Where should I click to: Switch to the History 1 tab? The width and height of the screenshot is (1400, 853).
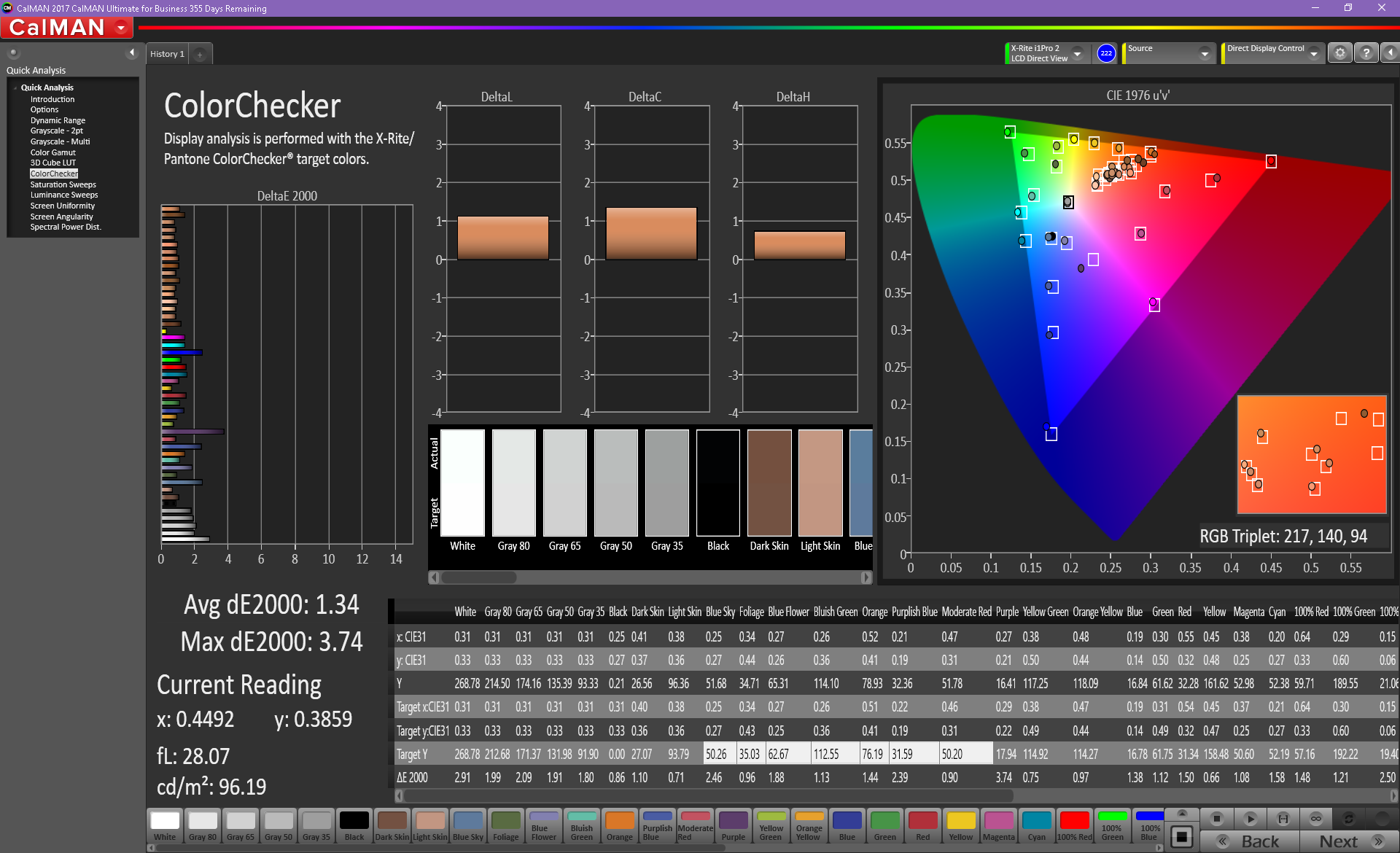167,54
